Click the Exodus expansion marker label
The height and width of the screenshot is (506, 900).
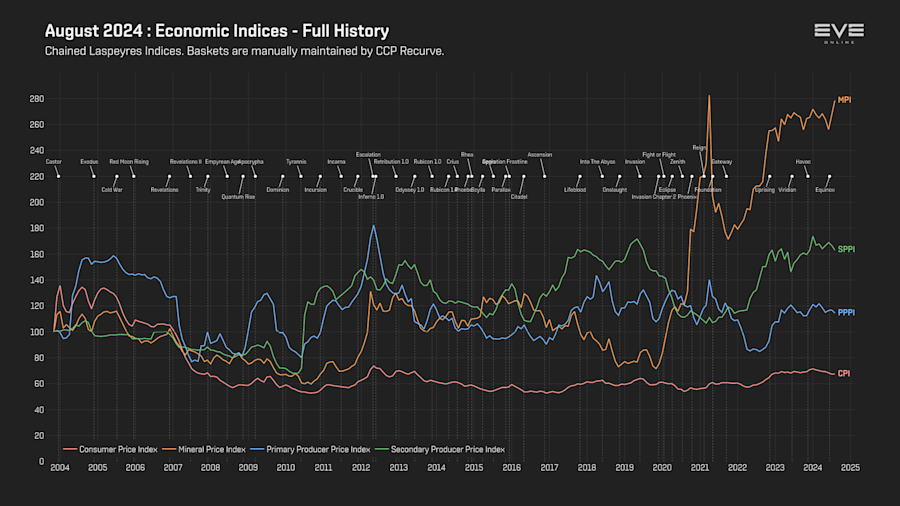[x=89, y=162]
